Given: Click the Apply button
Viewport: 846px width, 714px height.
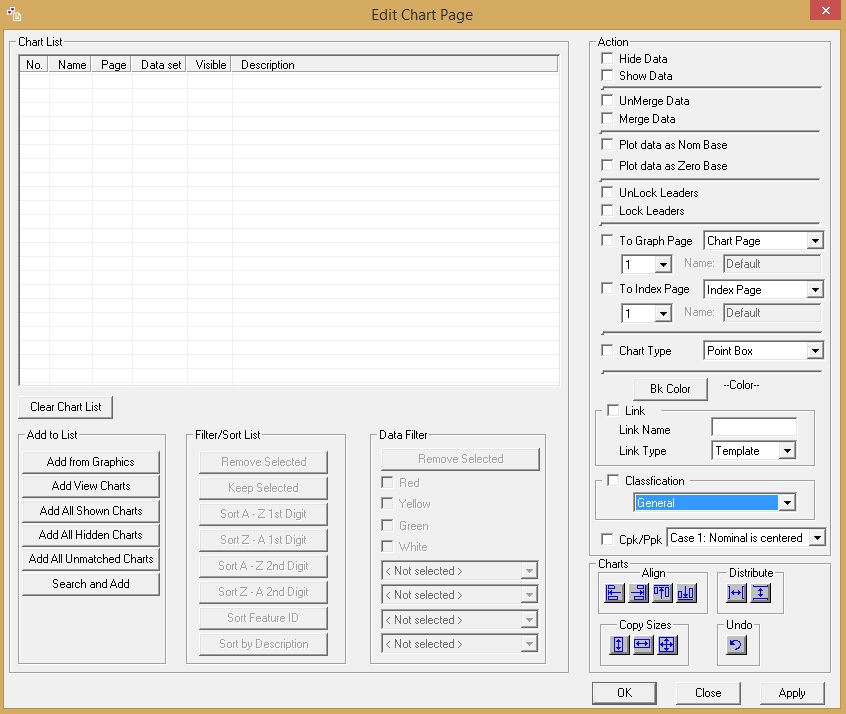Looking at the screenshot, I should [x=792, y=693].
